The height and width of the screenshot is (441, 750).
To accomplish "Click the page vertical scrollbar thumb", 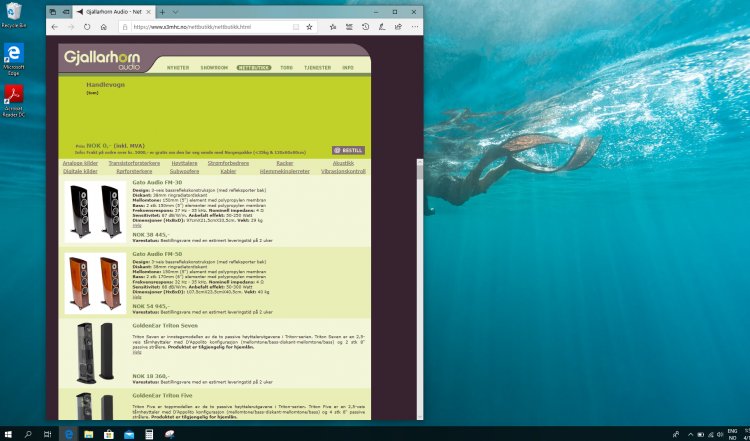I will (420, 171).
